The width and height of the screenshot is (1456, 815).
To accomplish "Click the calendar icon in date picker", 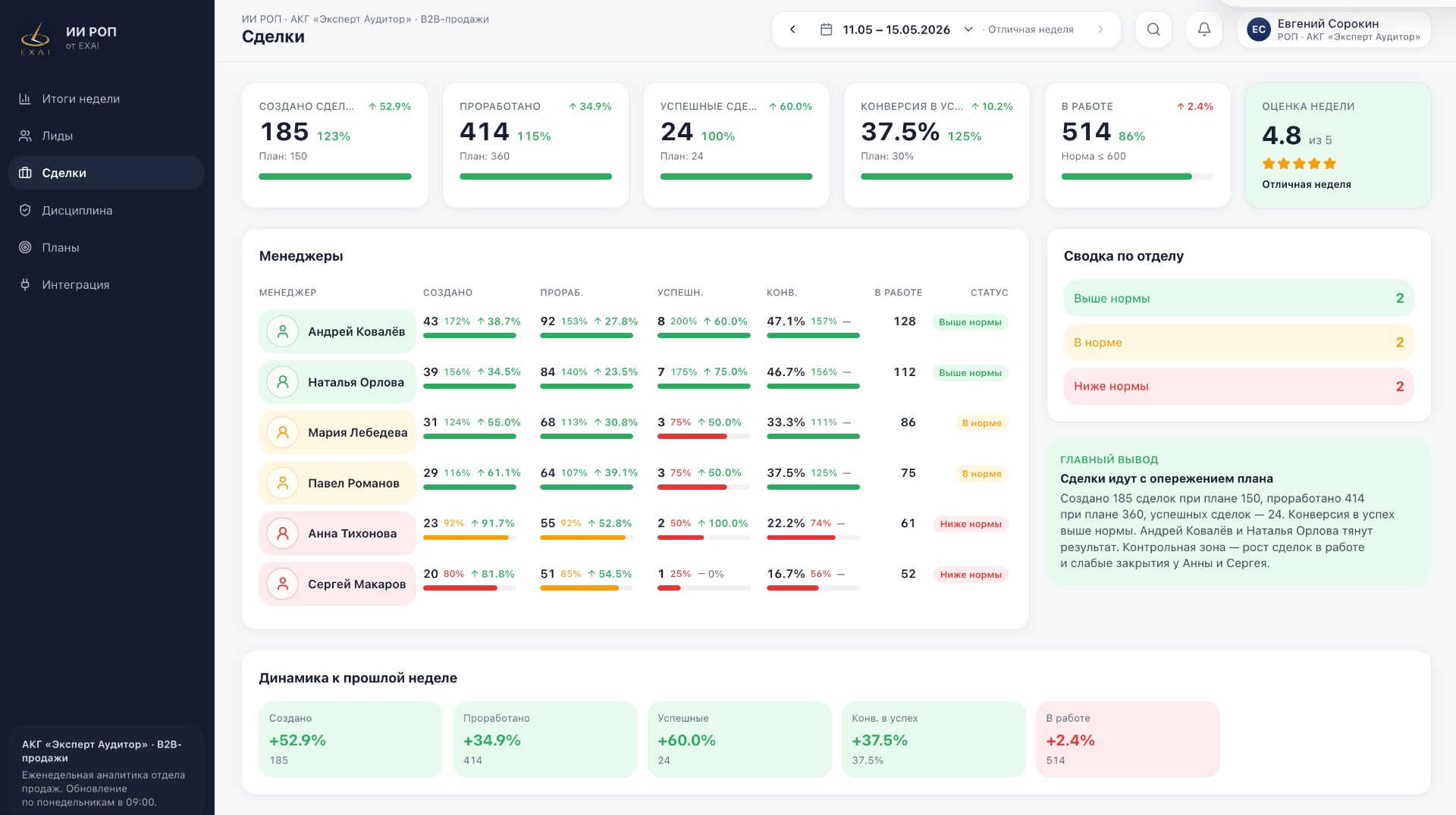I will 827,30.
